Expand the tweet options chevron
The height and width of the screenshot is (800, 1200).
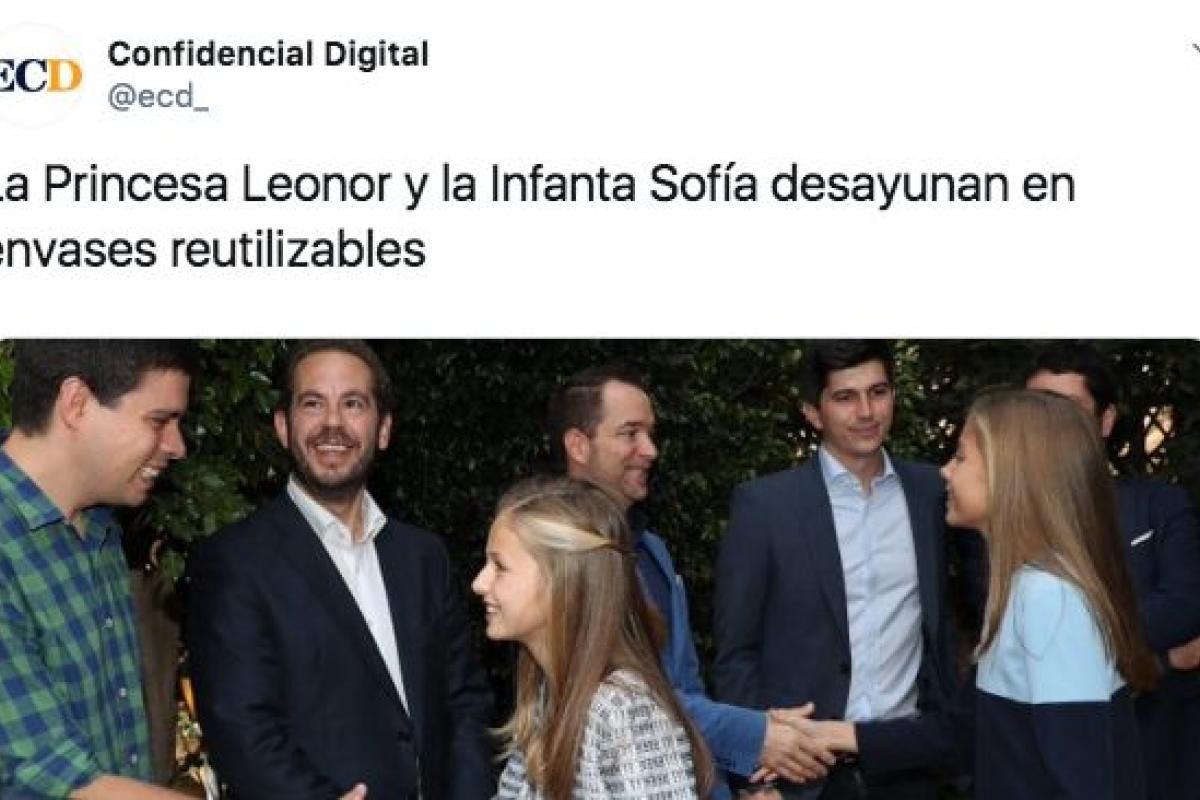tap(1193, 50)
